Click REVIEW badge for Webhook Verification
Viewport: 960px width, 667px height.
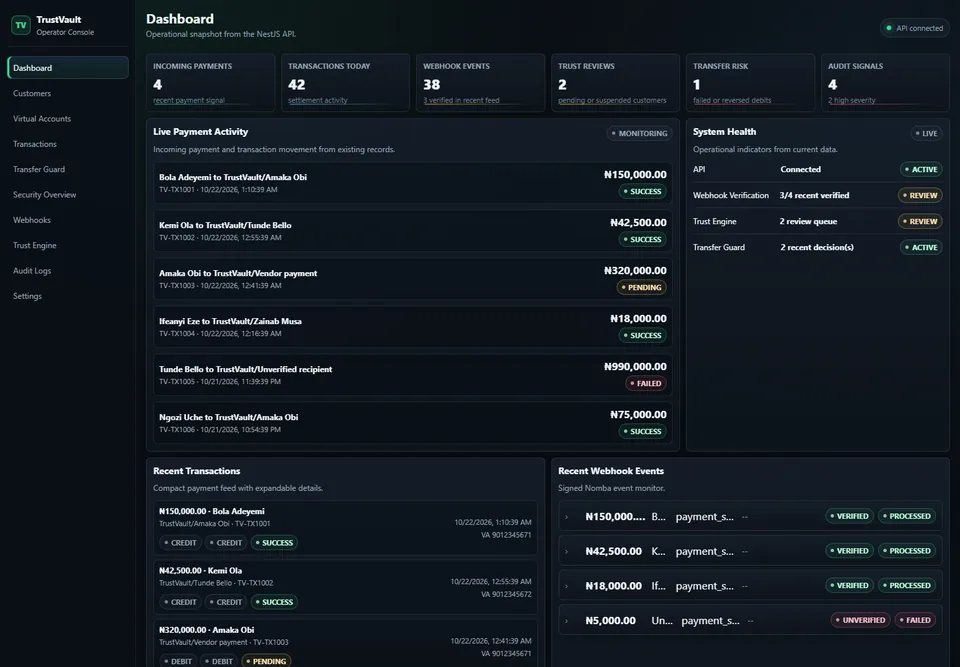click(x=920, y=195)
